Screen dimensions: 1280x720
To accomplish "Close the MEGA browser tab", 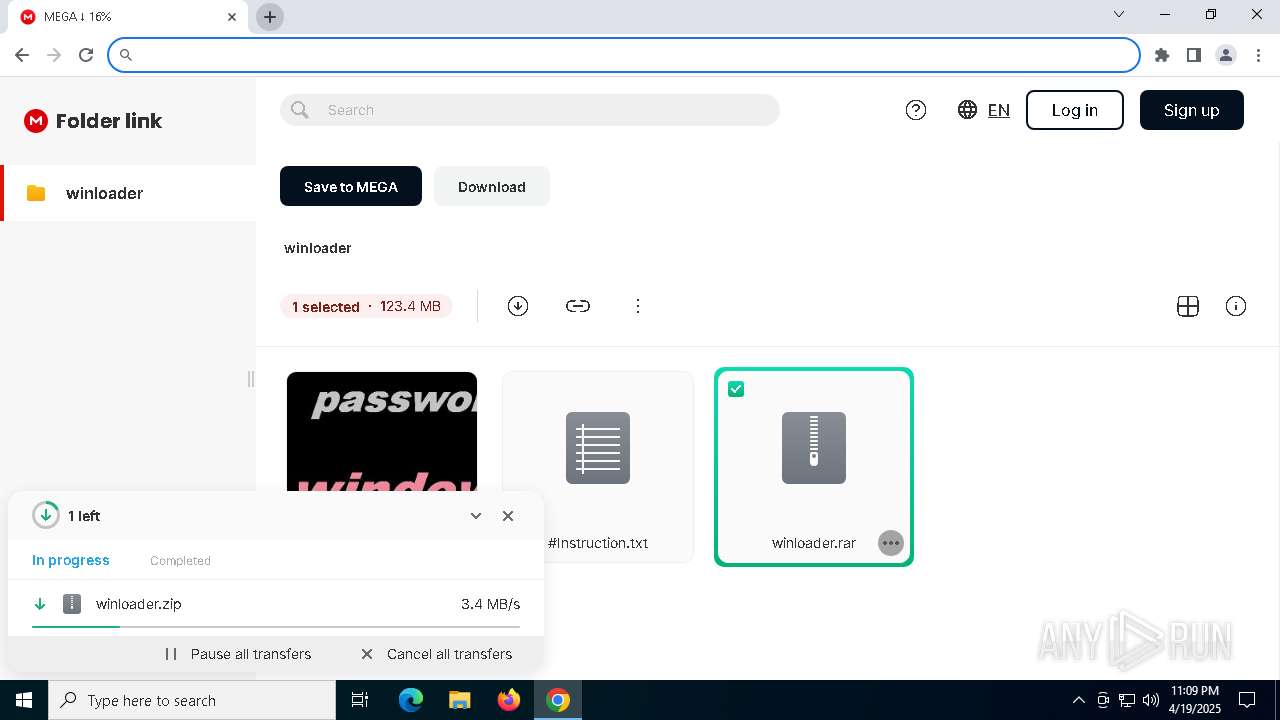I will click(232, 17).
